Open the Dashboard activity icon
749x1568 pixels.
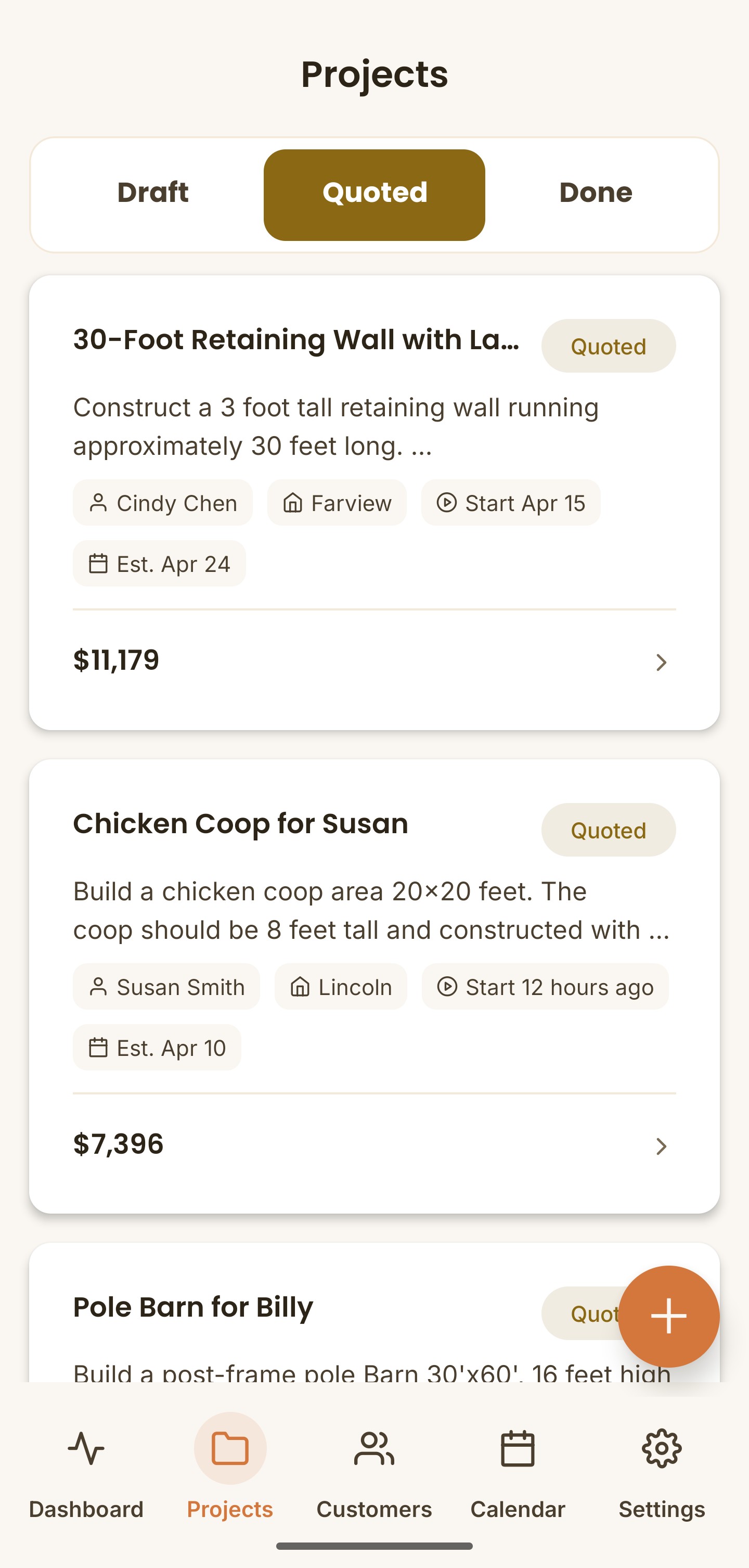pos(86,1448)
